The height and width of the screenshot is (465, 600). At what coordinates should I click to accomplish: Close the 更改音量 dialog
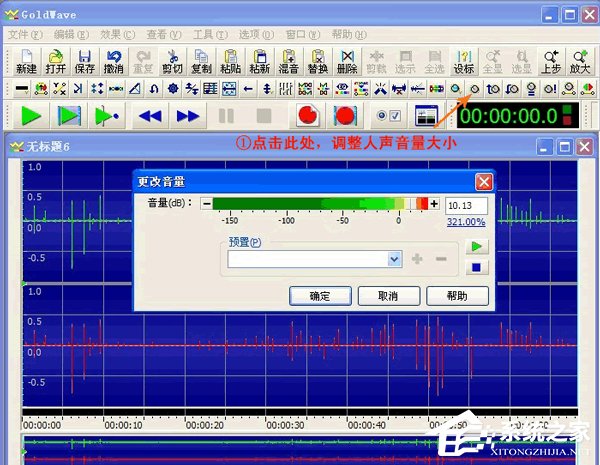484,182
